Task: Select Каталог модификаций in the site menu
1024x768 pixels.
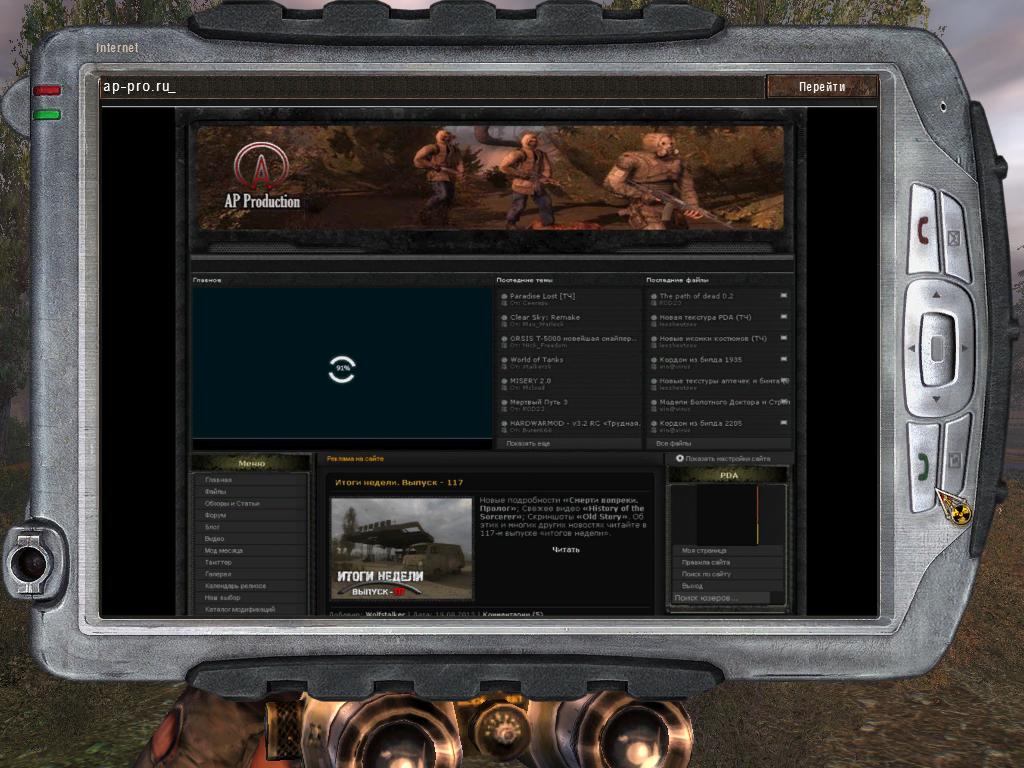Action: click(240, 609)
